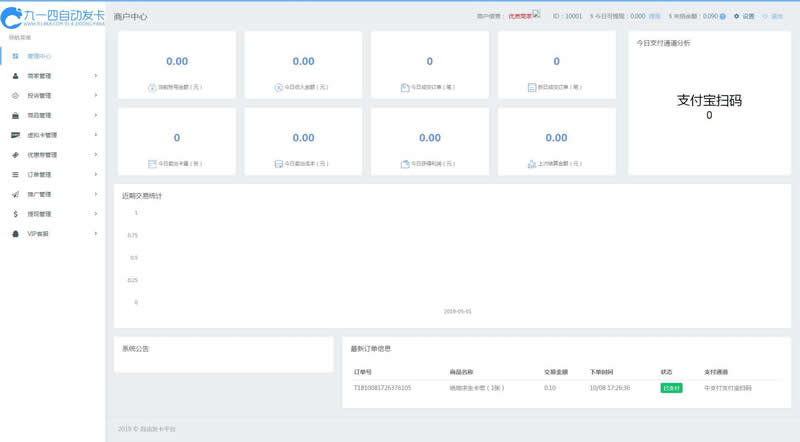Screen dimensions: 800x442
Task: Expand the 商家管理 submenu arrow
Action: [x=95, y=76]
